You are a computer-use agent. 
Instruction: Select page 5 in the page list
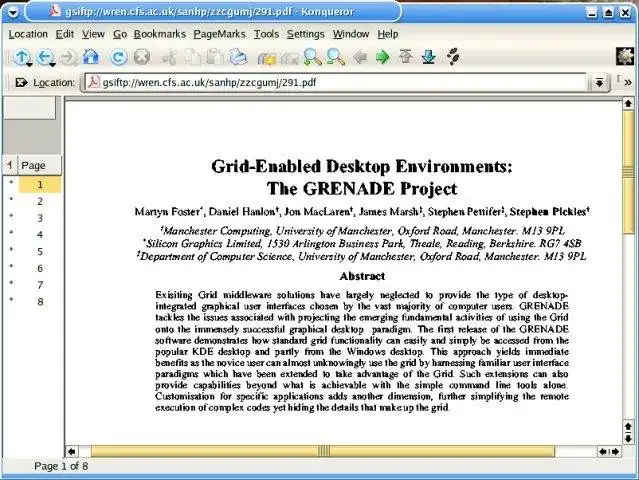click(x=40, y=251)
